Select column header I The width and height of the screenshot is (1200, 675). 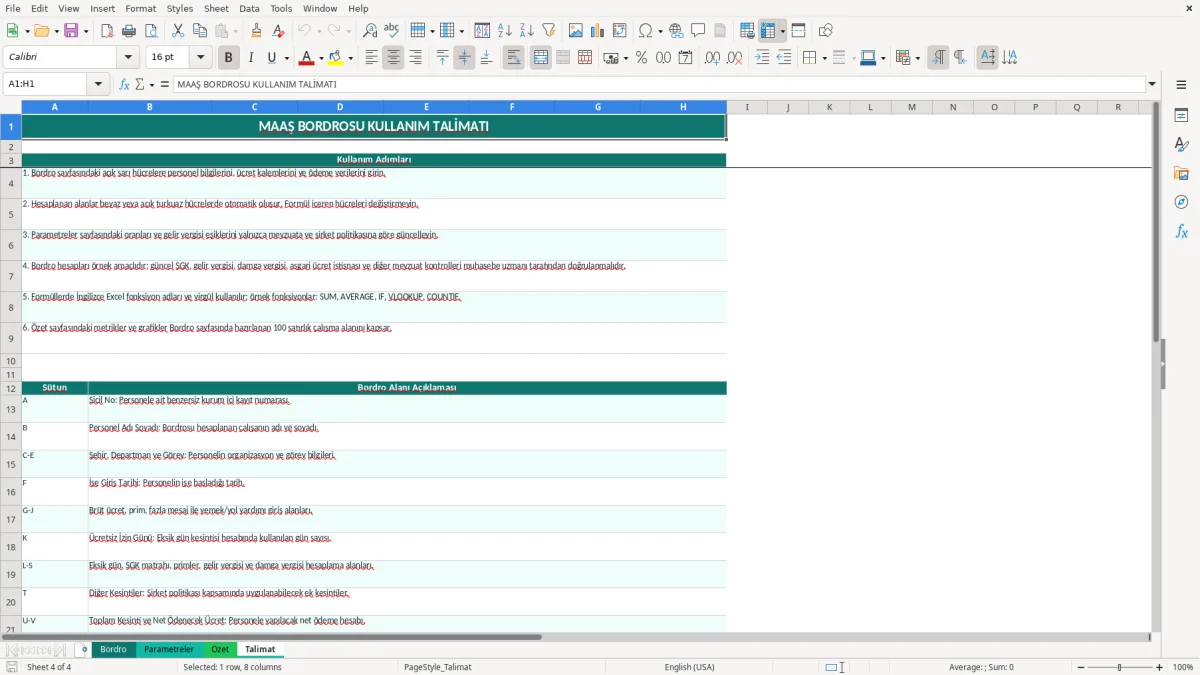(747, 107)
